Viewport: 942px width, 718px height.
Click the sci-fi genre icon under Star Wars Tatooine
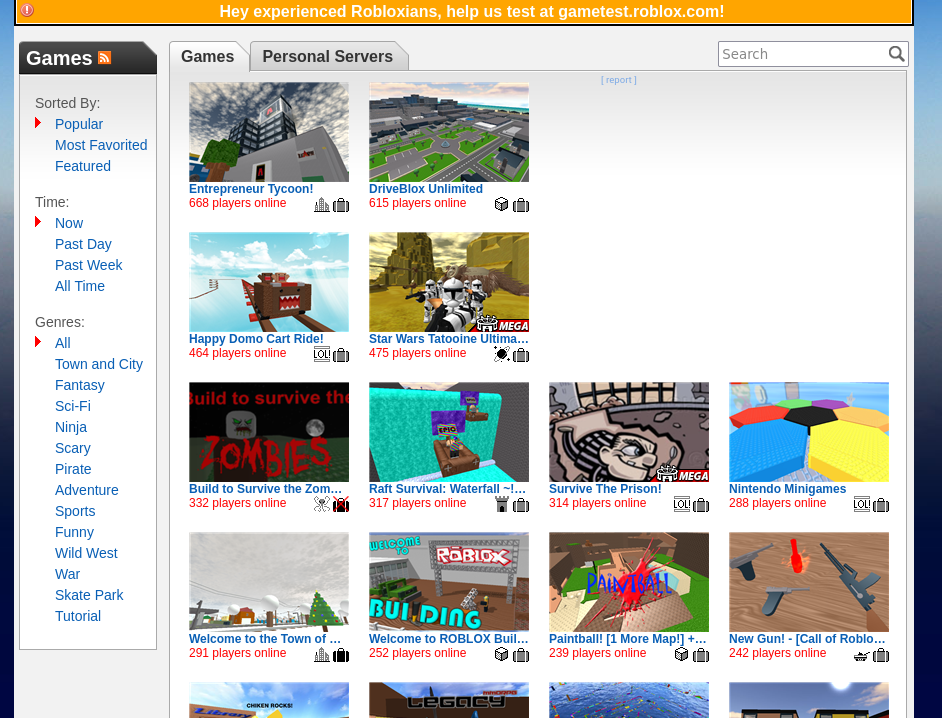[502, 354]
